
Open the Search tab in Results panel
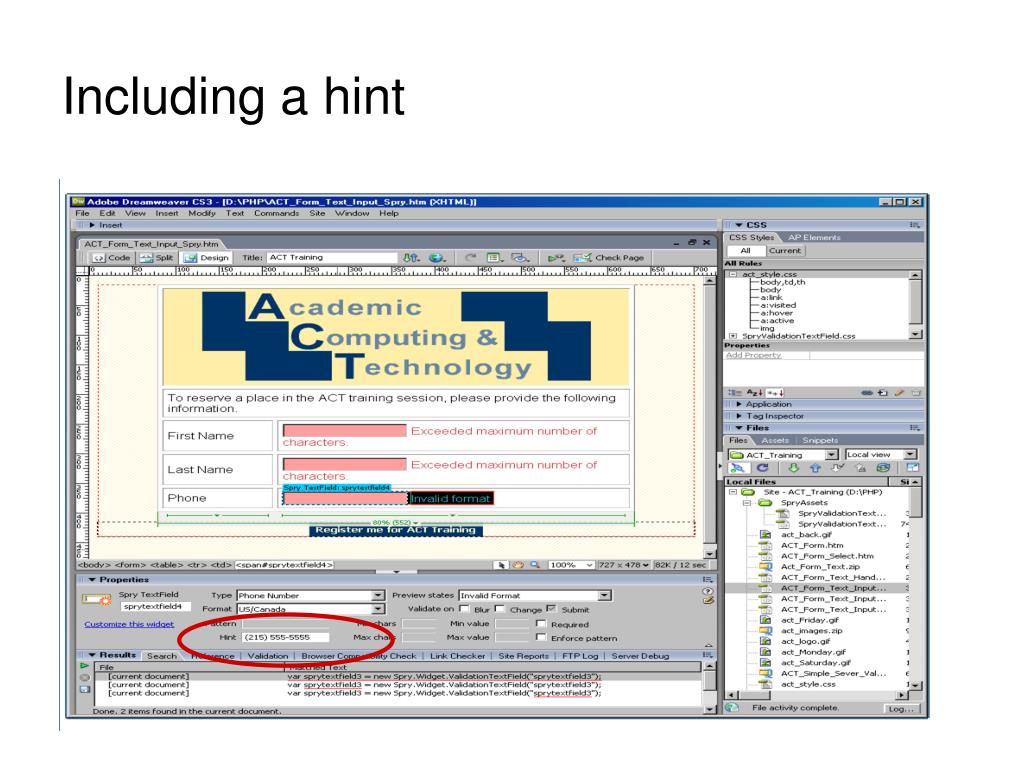point(161,656)
